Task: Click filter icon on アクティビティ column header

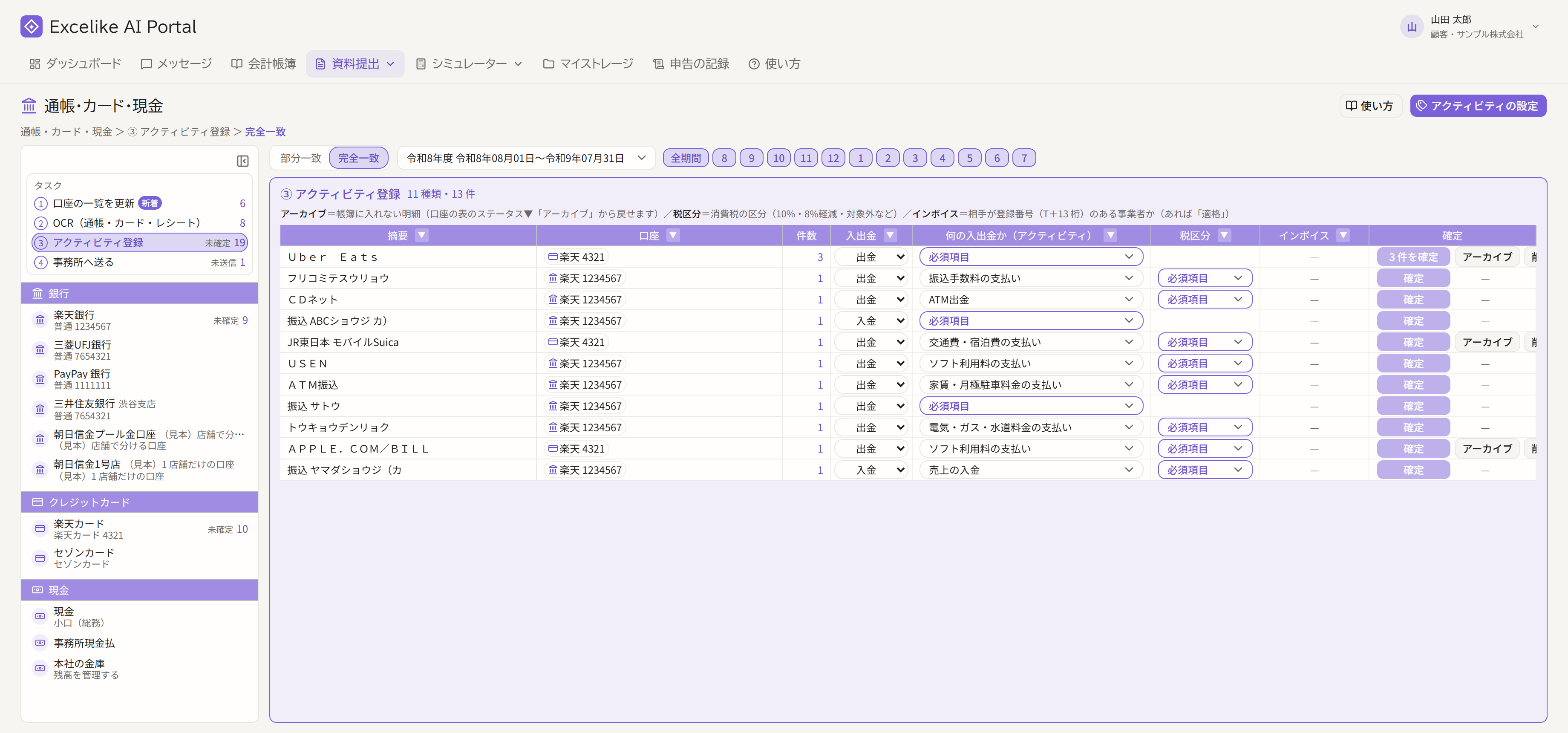Action: click(1110, 235)
